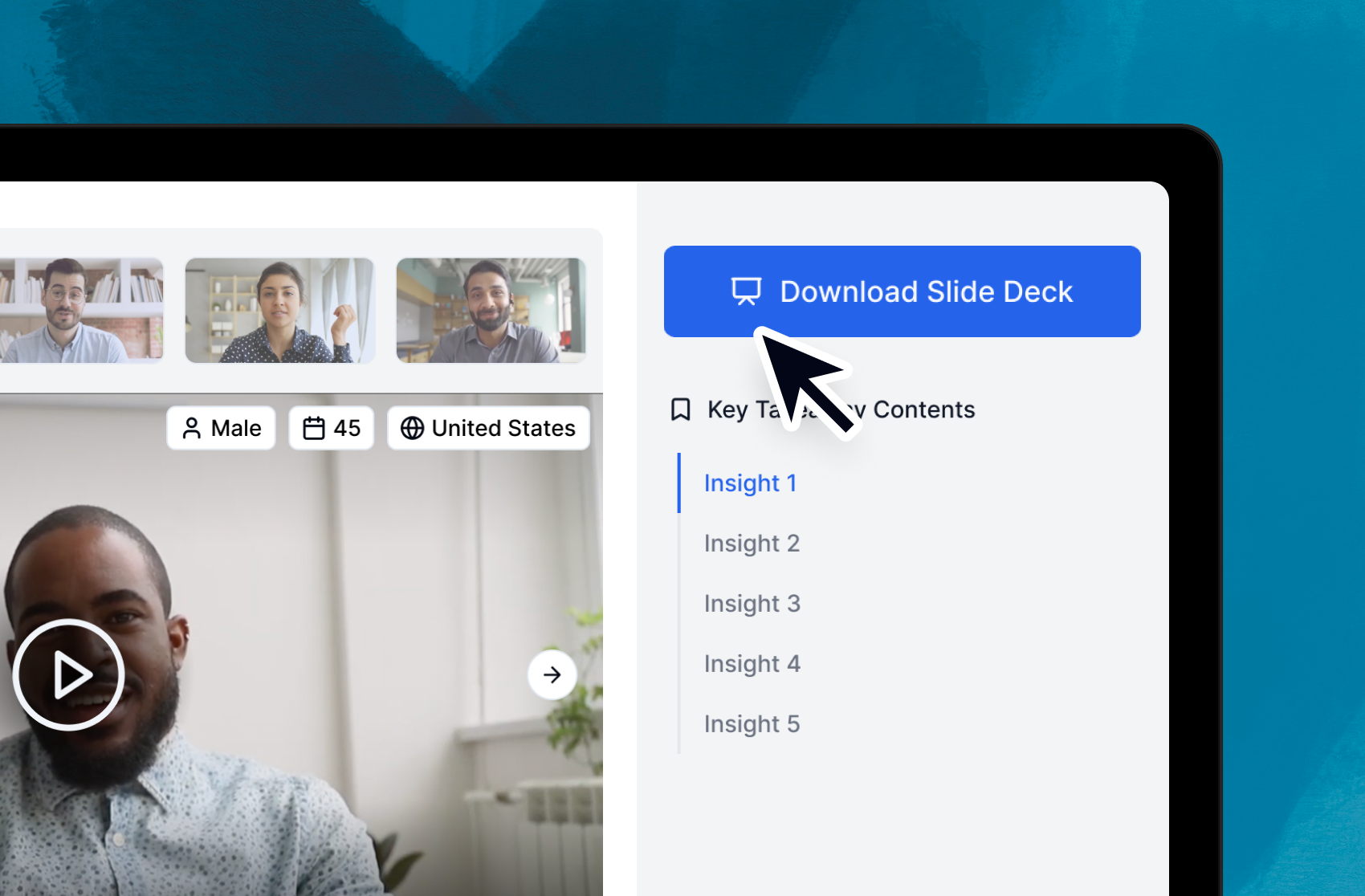This screenshot has width=1365, height=896.
Task: Jump to Insight 3
Action: [x=752, y=604]
